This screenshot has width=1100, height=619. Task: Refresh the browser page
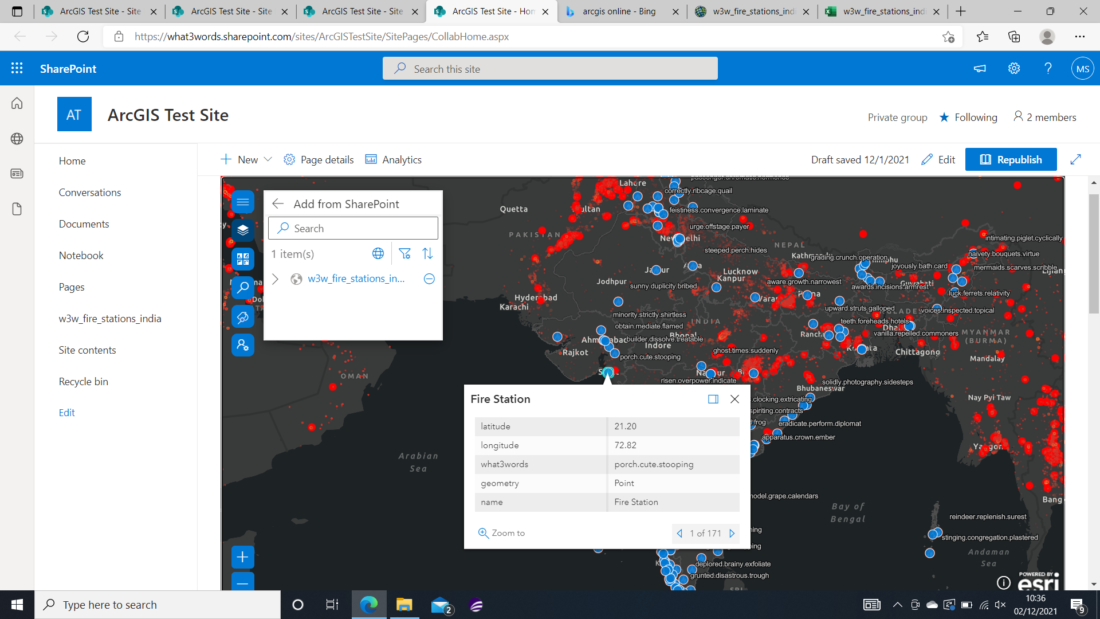point(83,36)
